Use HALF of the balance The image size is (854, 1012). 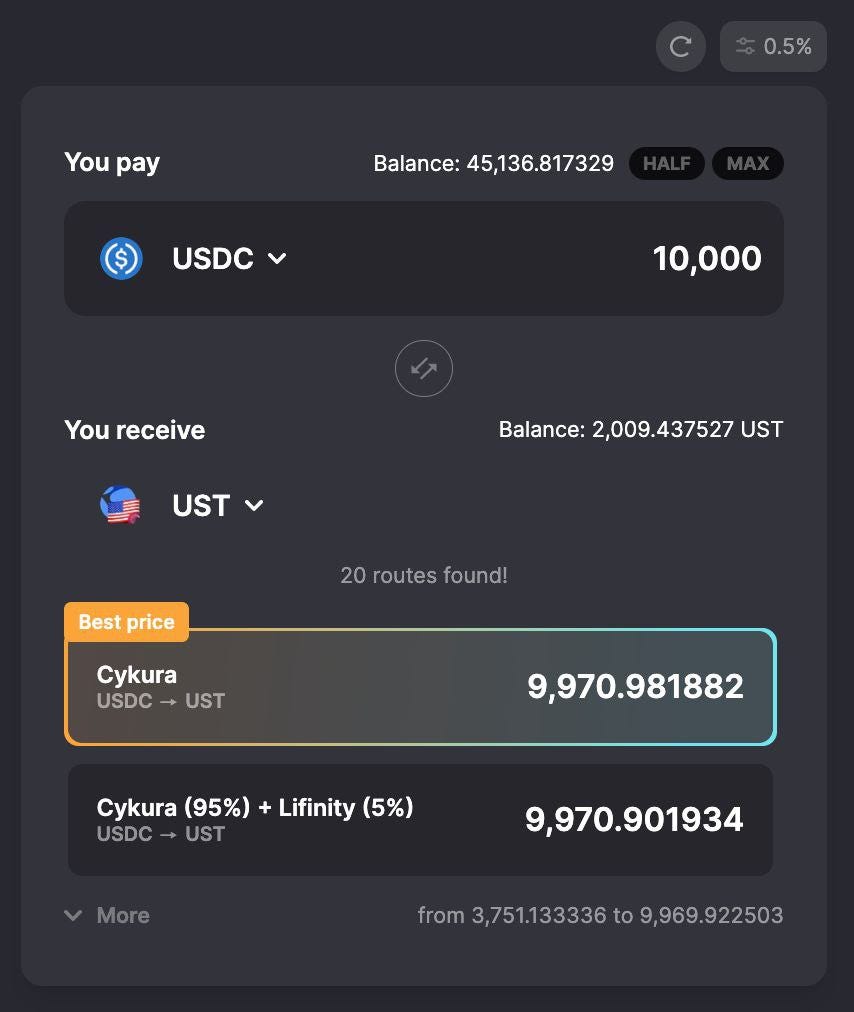click(666, 163)
